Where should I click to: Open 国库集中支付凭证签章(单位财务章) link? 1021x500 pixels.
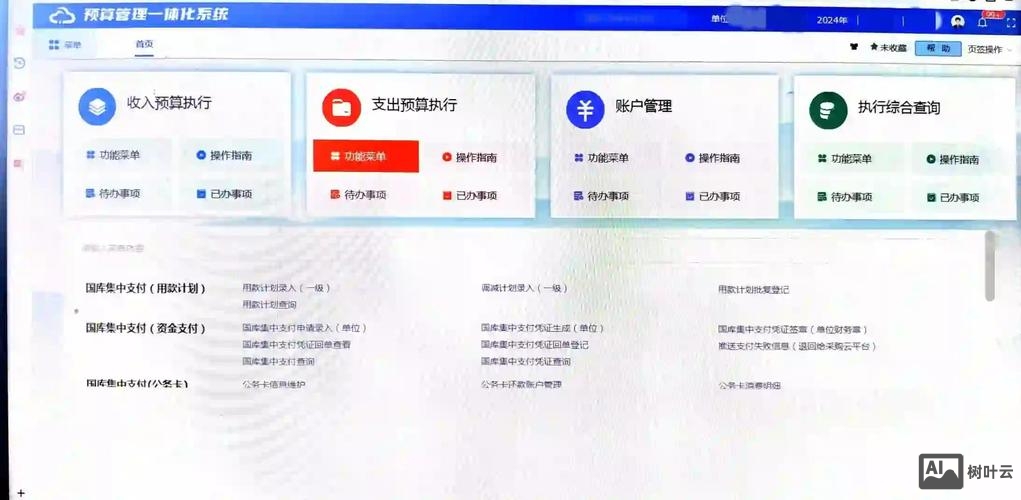[793, 330]
